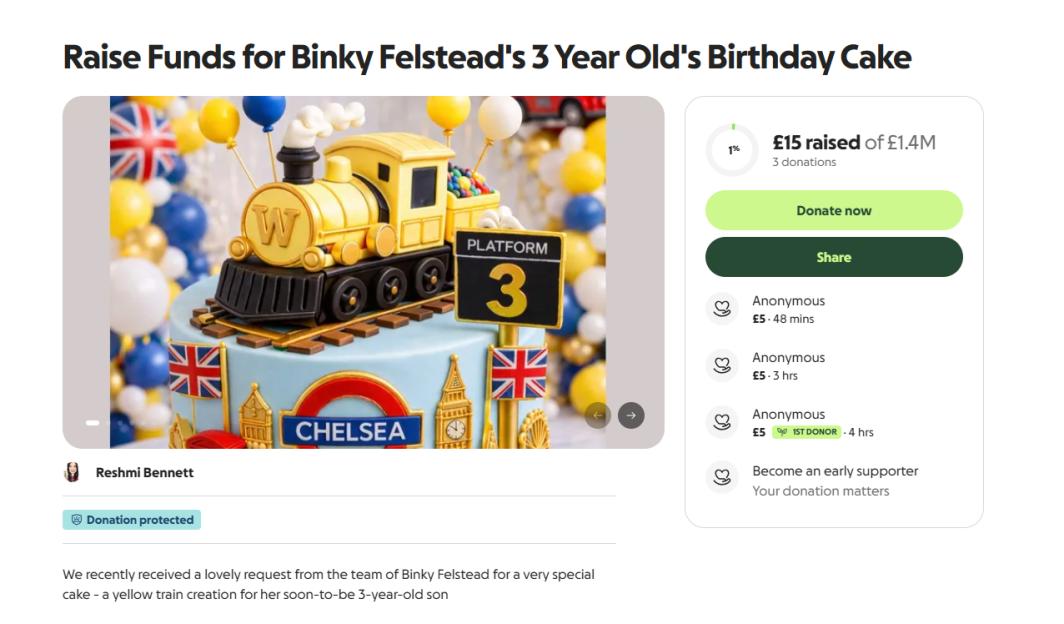Click the Donation protected label
This screenshot has height=624, width=1064.
pos(141,520)
